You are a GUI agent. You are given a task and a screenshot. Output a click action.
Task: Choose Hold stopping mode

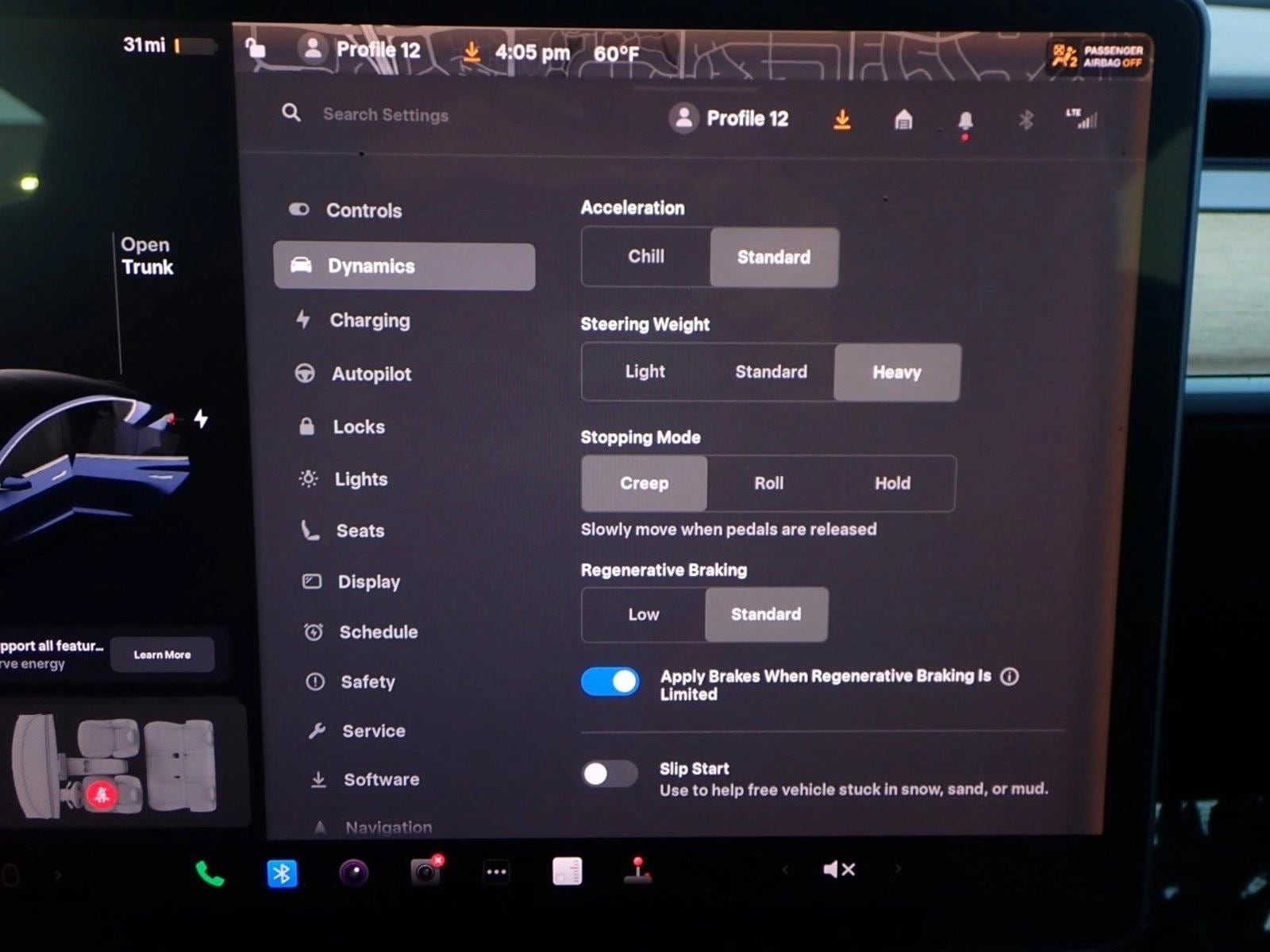(892, 483)
